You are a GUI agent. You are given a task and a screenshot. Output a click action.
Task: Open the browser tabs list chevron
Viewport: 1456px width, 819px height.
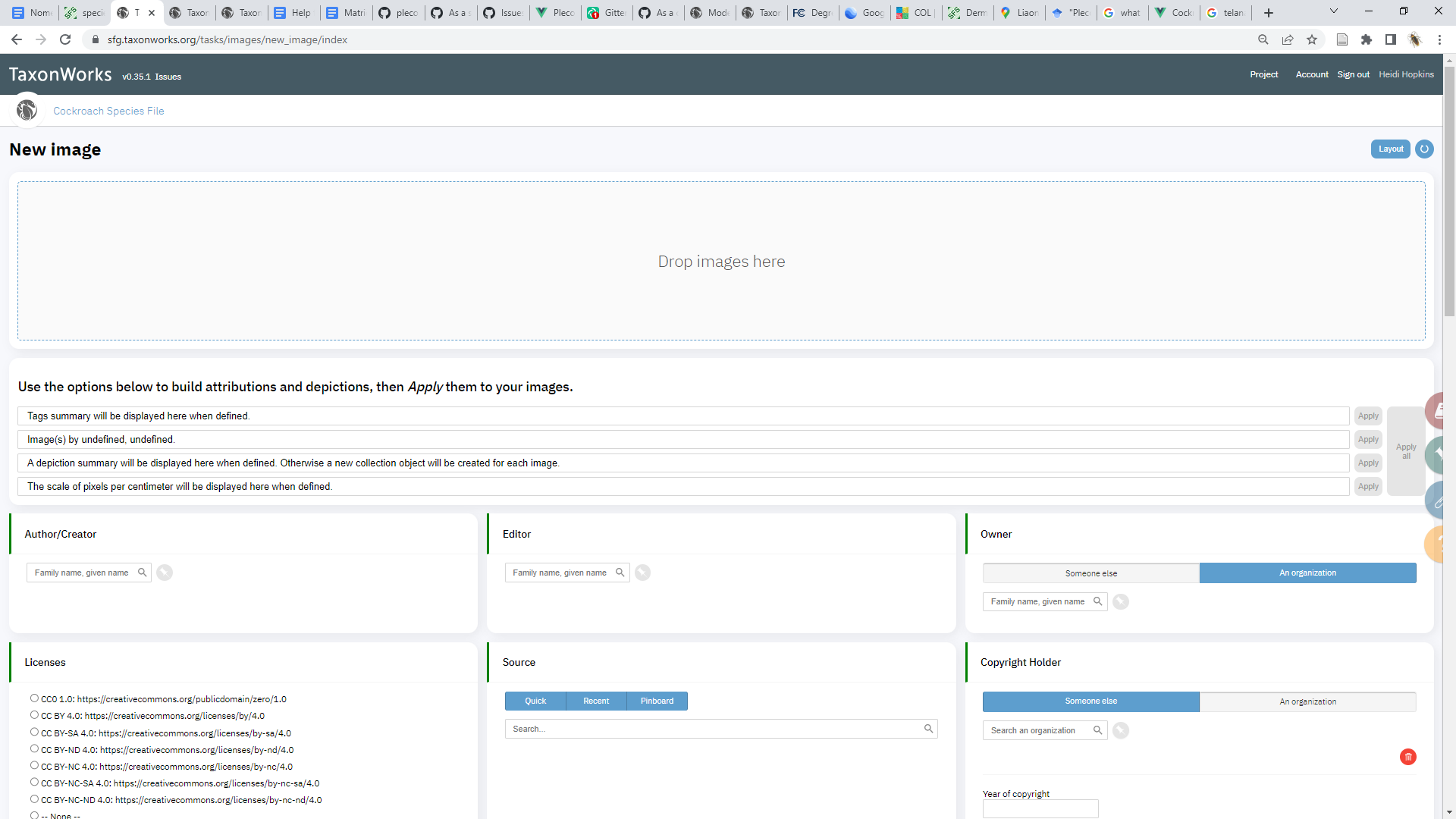tap(1333, 11)
